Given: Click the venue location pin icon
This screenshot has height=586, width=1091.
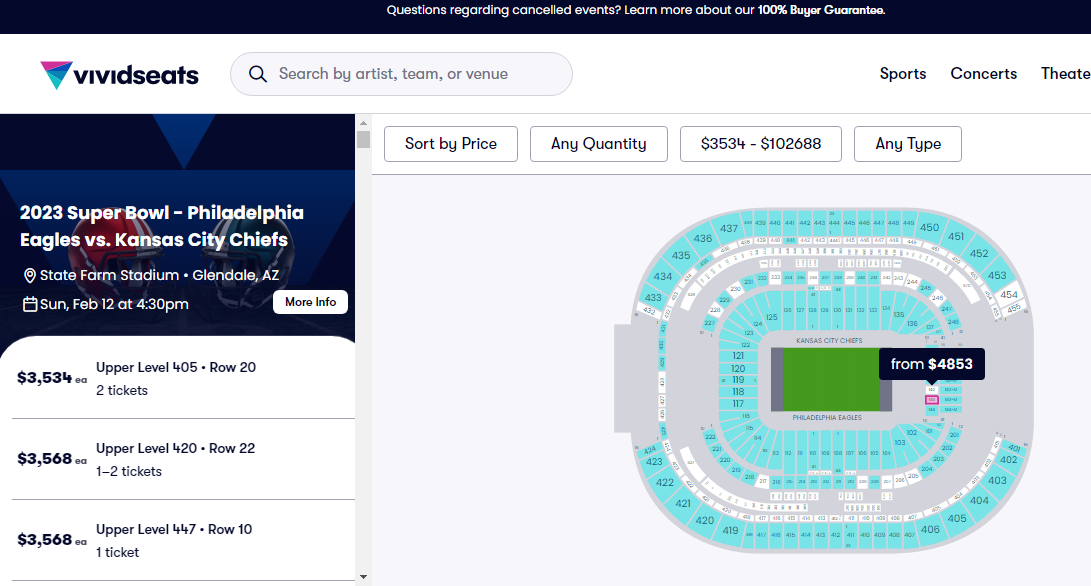Looking at the screenshot, I should coord(29,275).
